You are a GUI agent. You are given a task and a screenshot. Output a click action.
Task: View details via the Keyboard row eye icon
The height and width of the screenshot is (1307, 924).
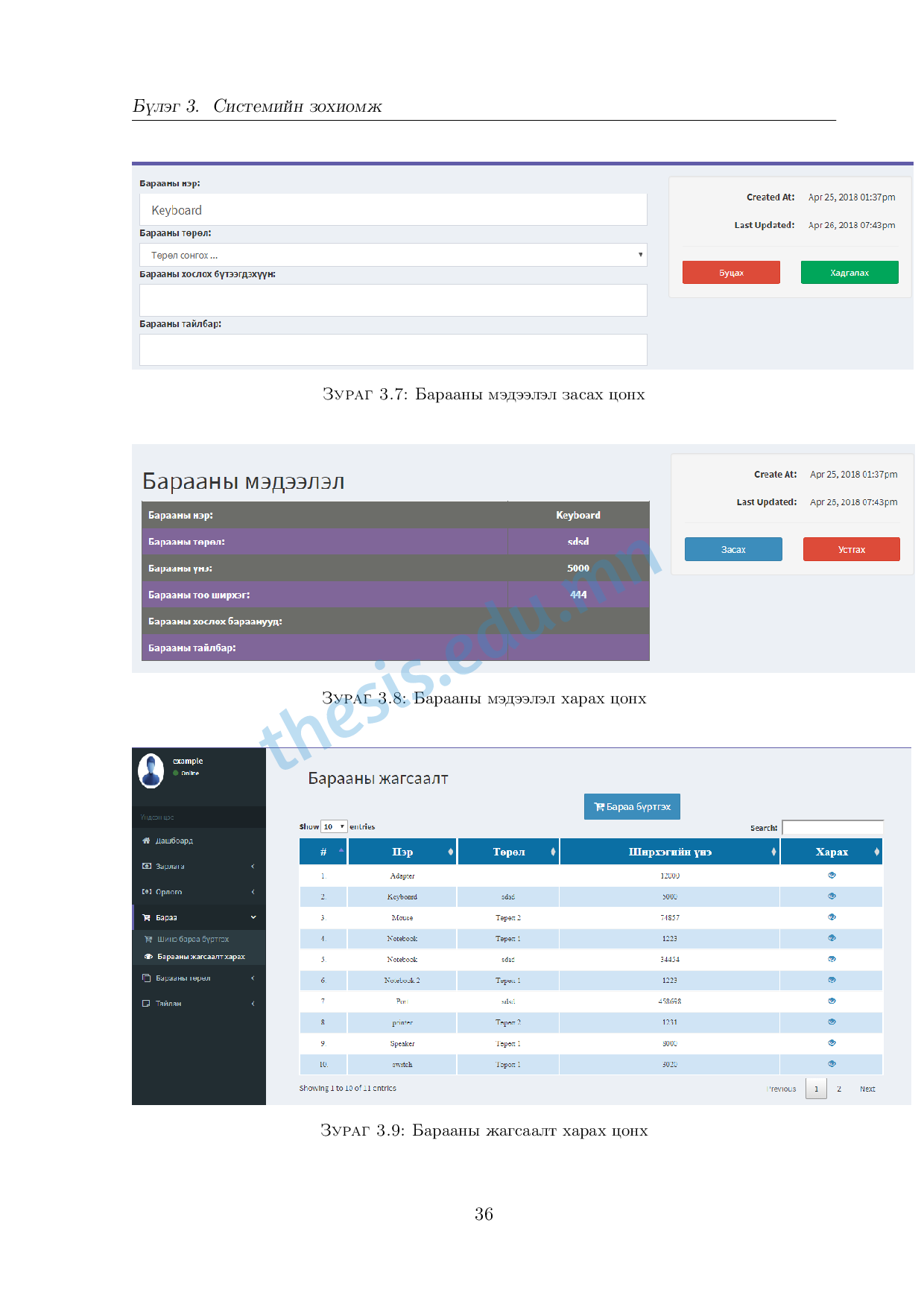(832, 896)
